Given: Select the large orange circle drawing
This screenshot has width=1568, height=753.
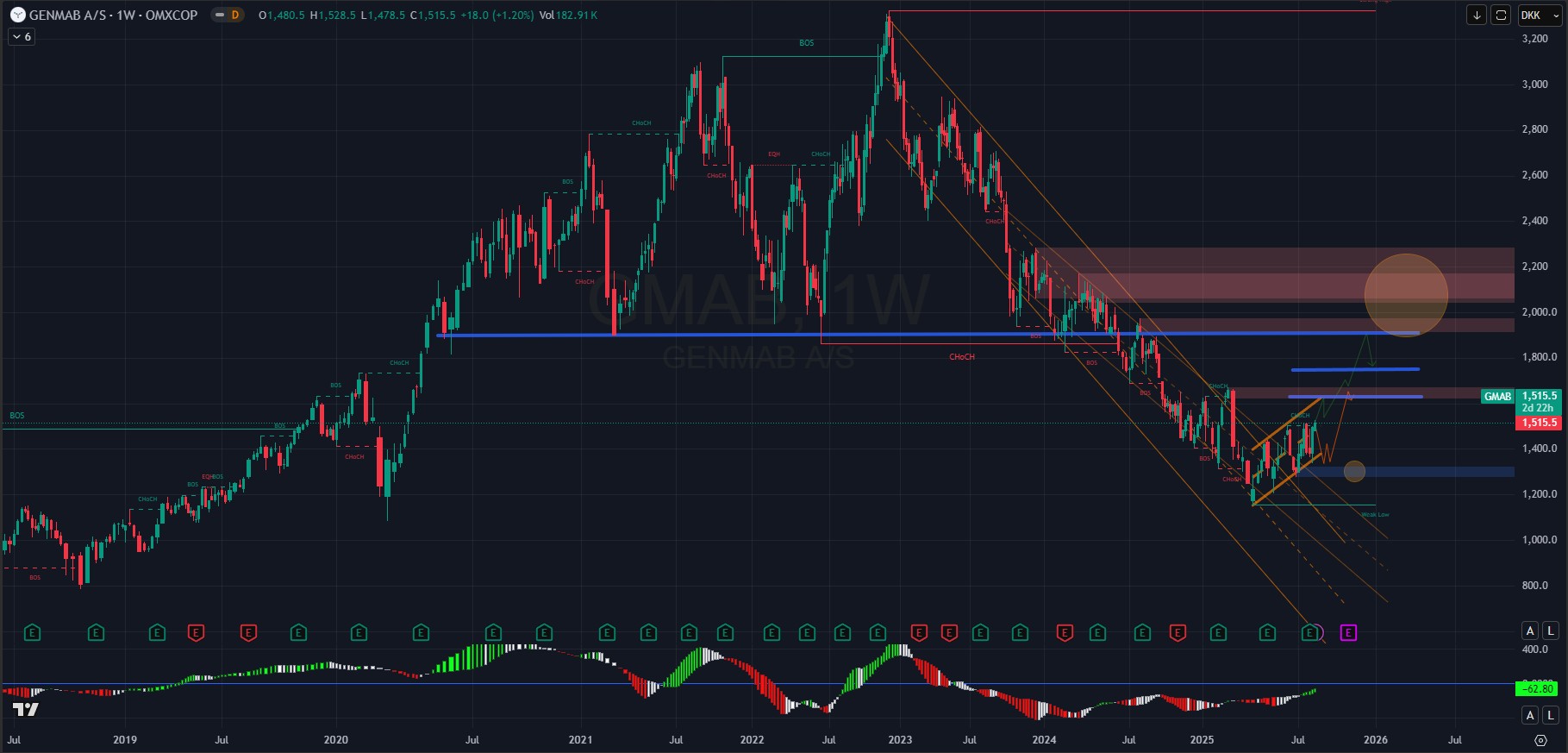Looking at the screenshot, I should point(1406,295).
